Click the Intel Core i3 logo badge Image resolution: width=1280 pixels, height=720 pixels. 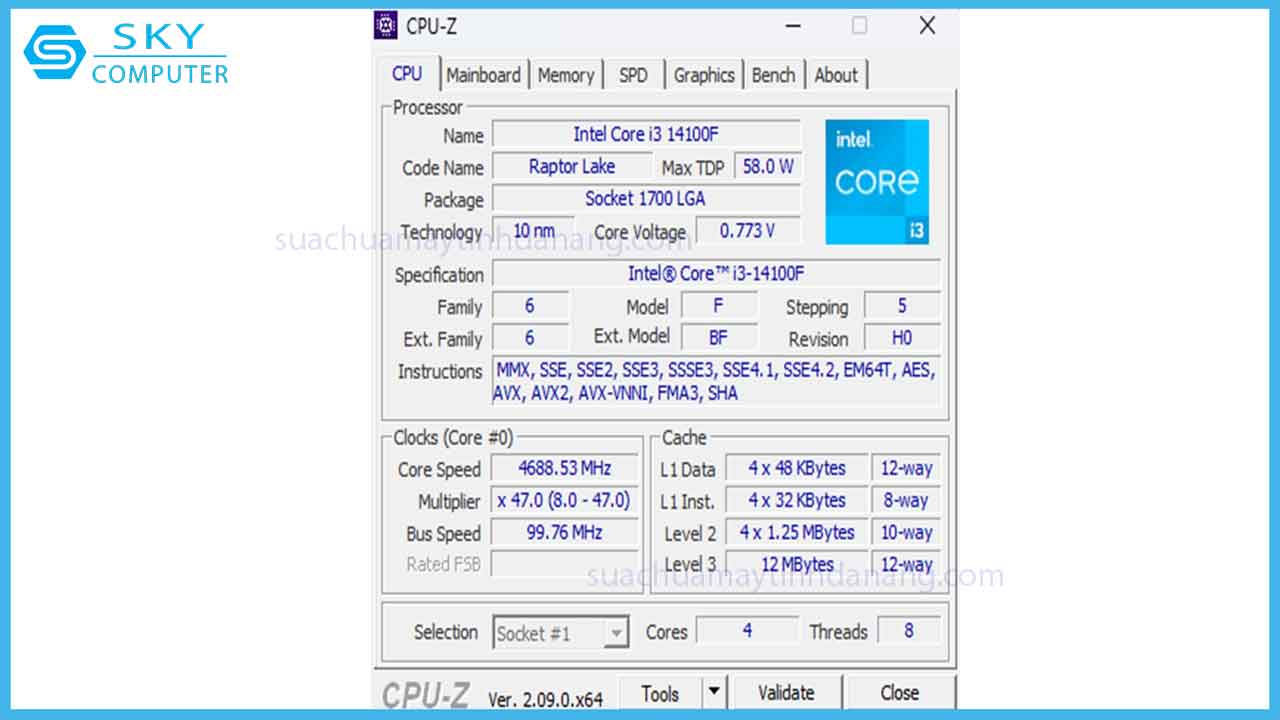(876, 182)
